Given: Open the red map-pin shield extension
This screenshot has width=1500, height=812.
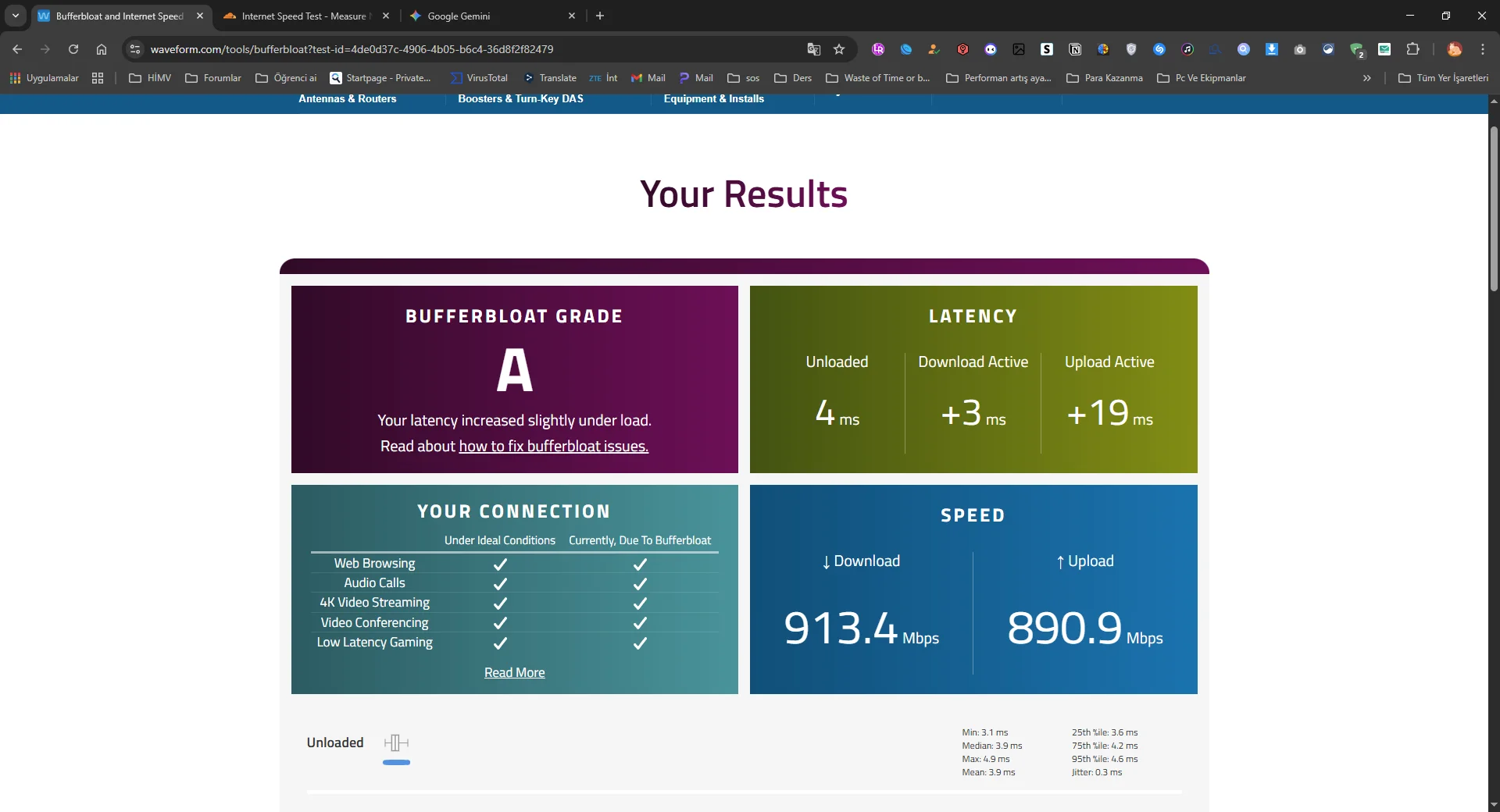Looking at the screenshot, I should 962,49.
